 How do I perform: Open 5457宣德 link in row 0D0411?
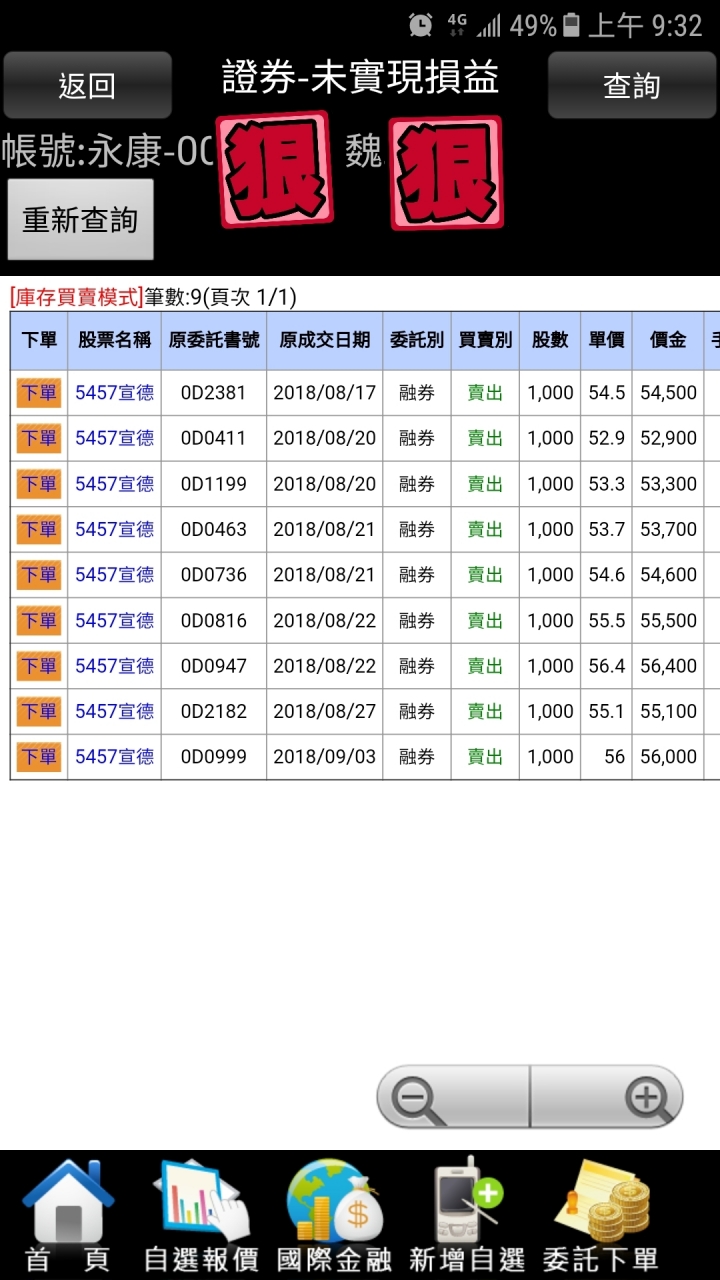(115, 438)
